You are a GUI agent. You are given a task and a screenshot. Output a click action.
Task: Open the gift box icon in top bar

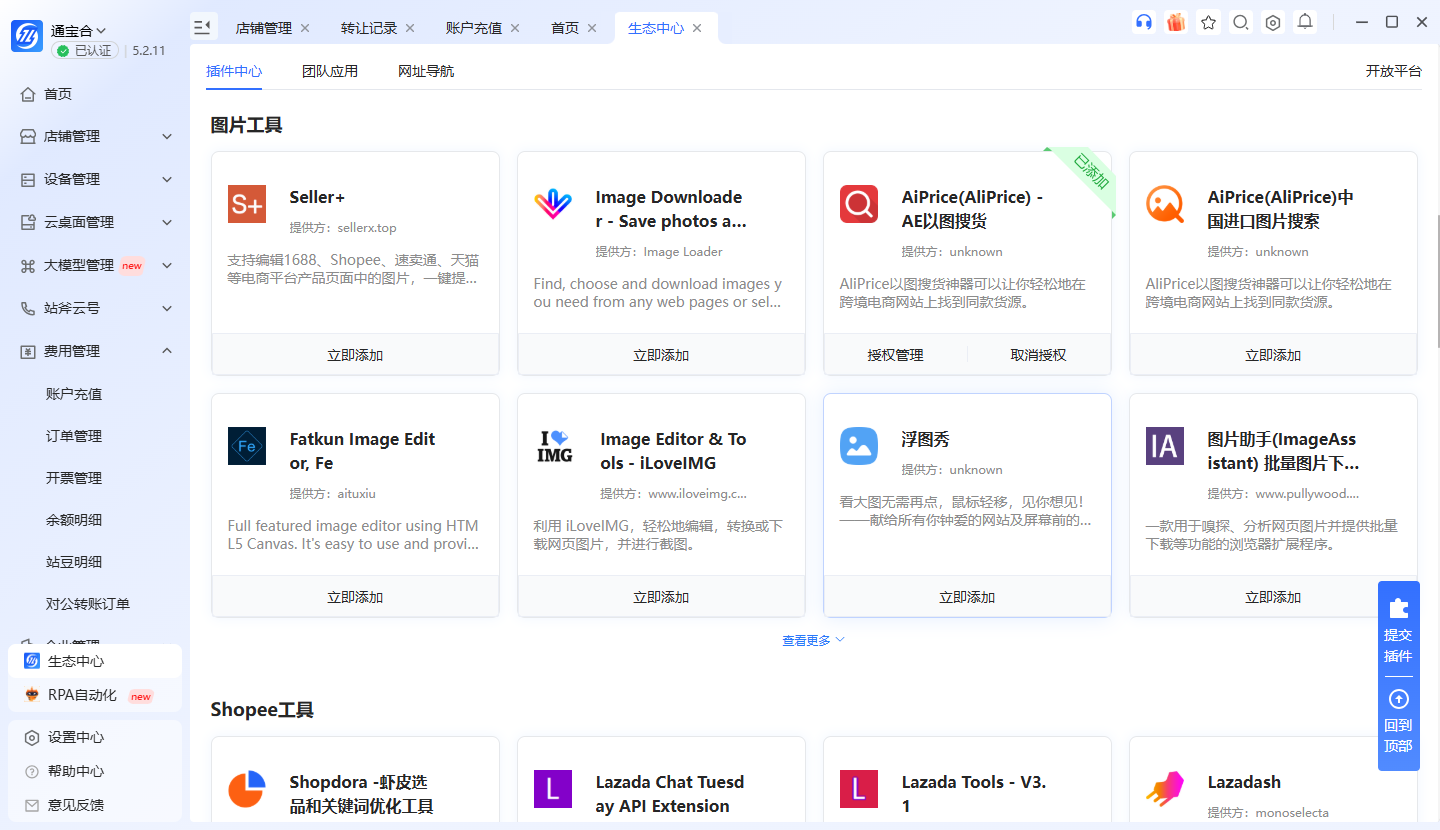pyautogui.click(x=1176, y=22)
